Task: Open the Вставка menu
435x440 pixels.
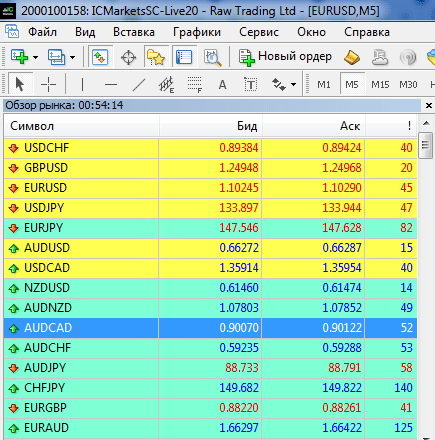Action: 134,32
